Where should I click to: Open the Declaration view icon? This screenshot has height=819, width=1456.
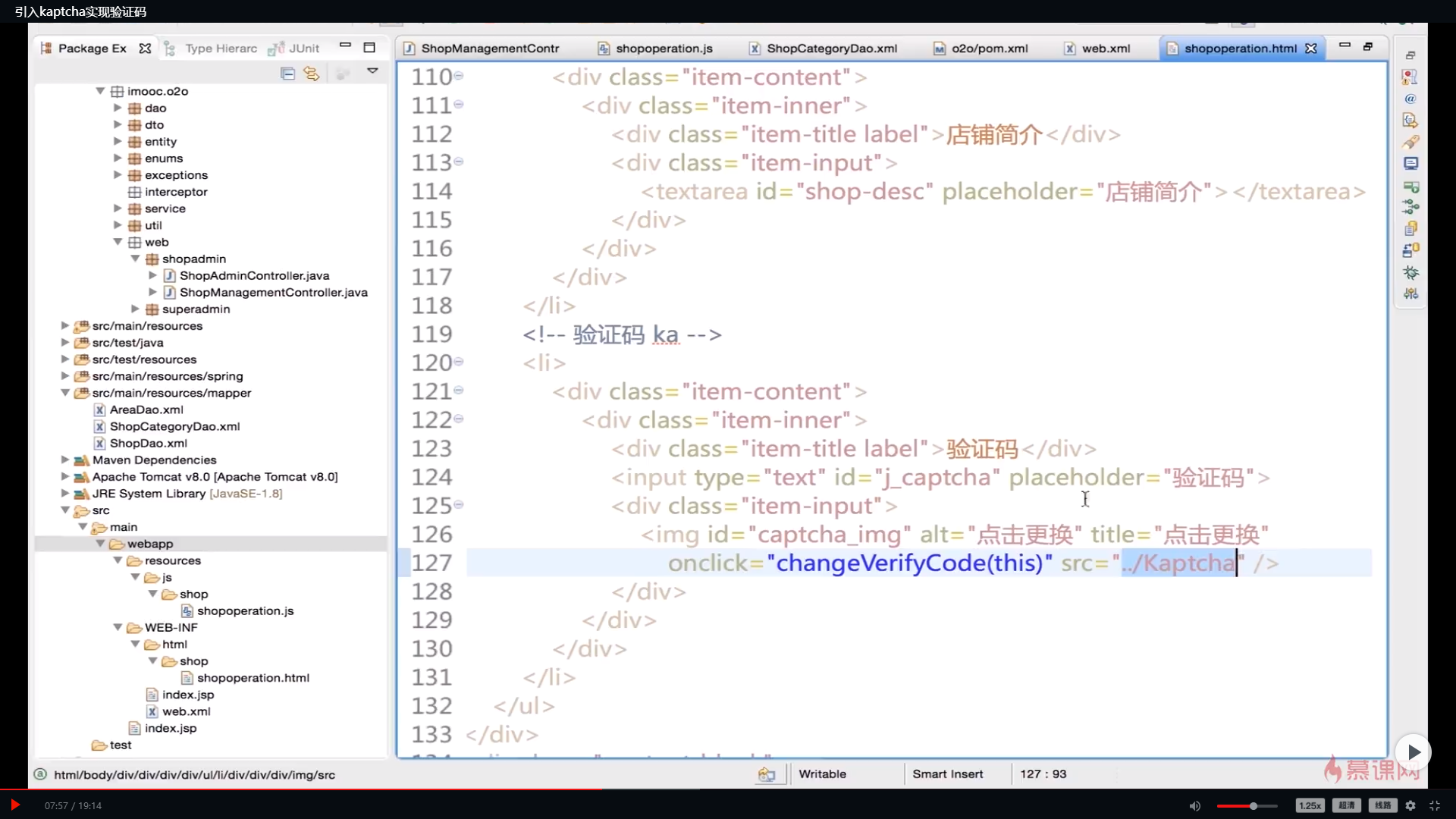click(x=1410, y=120)
